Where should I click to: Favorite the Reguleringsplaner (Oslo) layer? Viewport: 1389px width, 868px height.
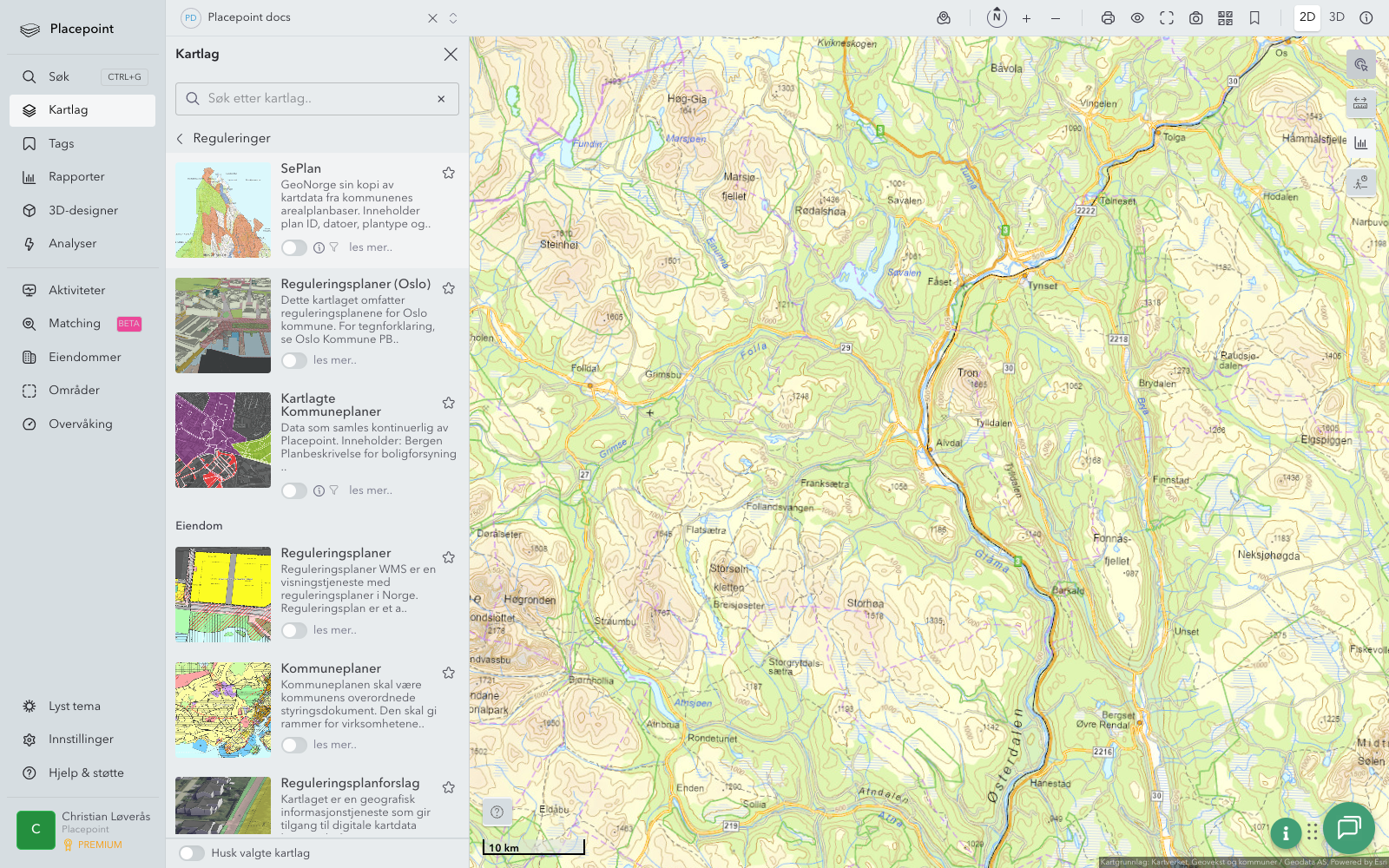pos(449,288)
